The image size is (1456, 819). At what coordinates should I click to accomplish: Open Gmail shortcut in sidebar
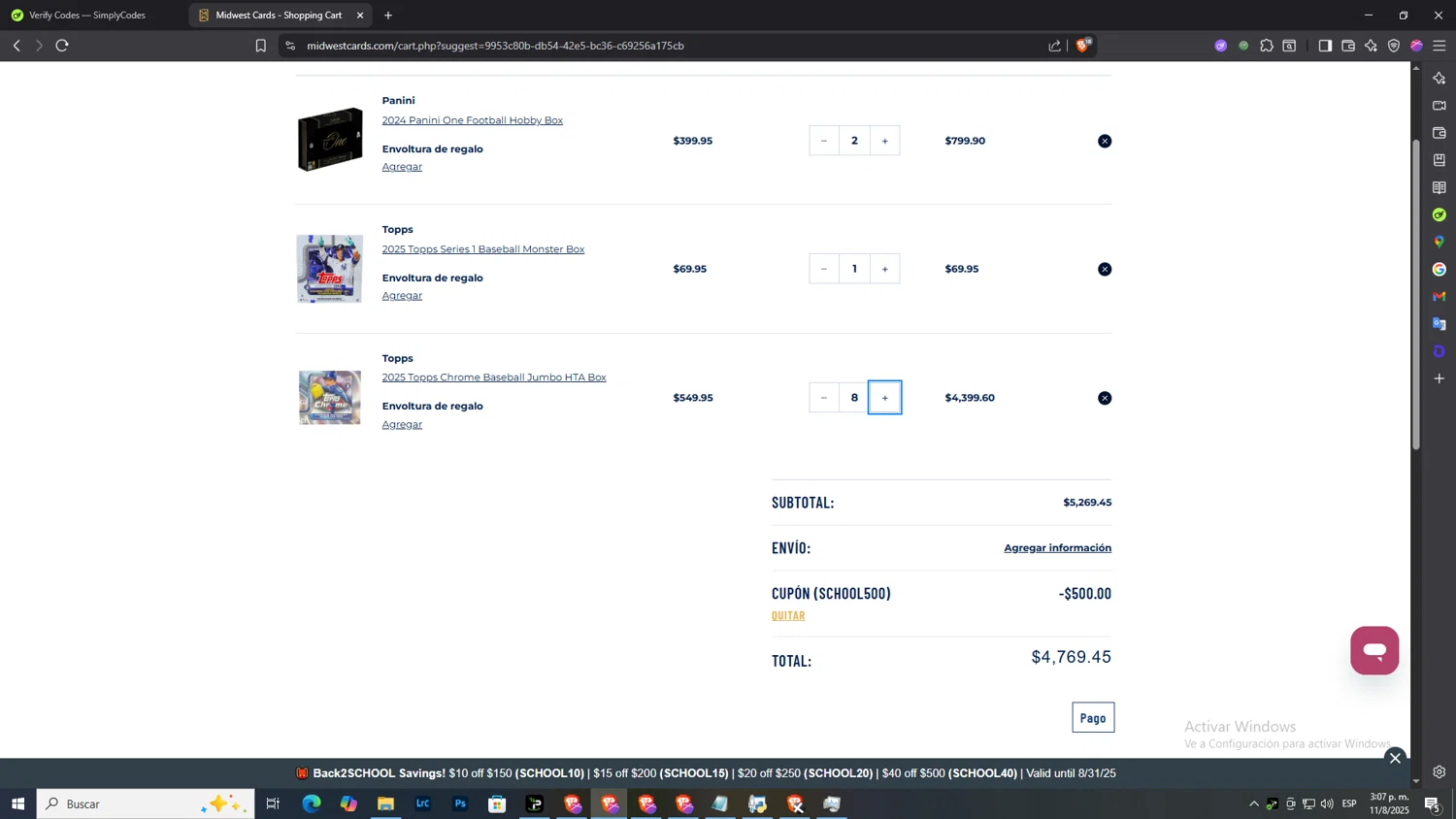[x=1439, y=297]
